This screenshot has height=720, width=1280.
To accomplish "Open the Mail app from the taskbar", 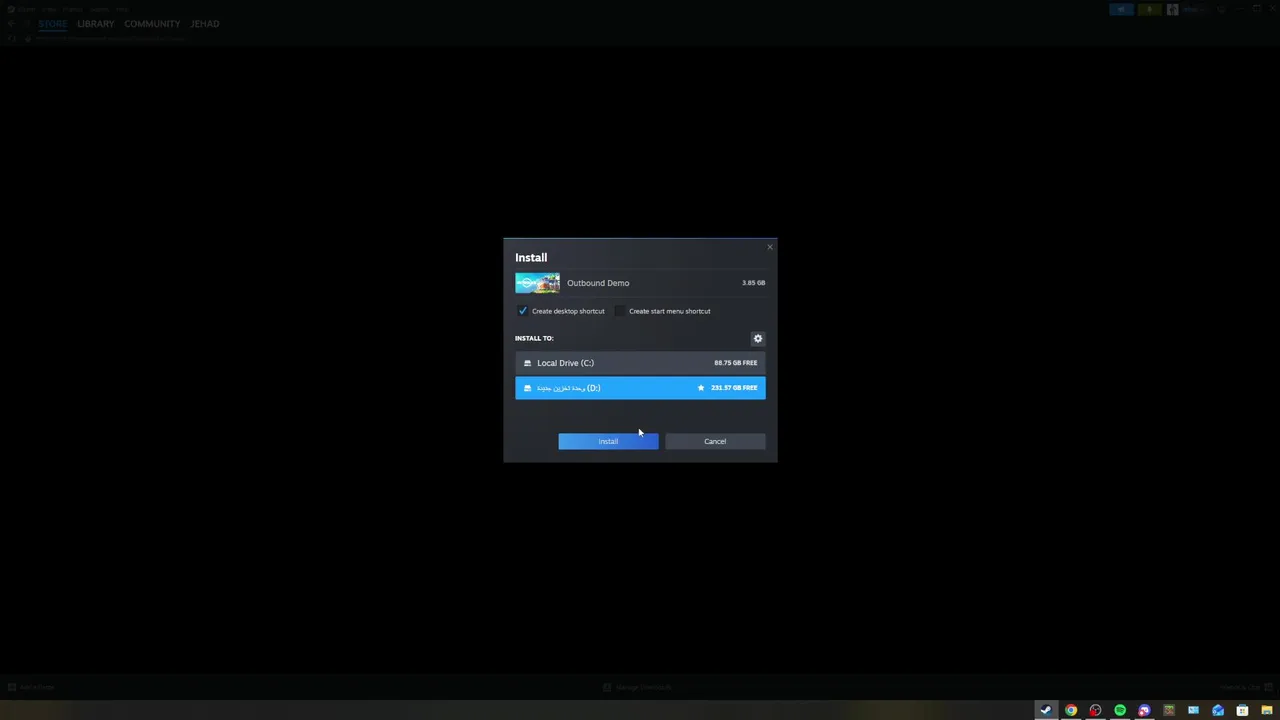I will tap(1218, 710).
